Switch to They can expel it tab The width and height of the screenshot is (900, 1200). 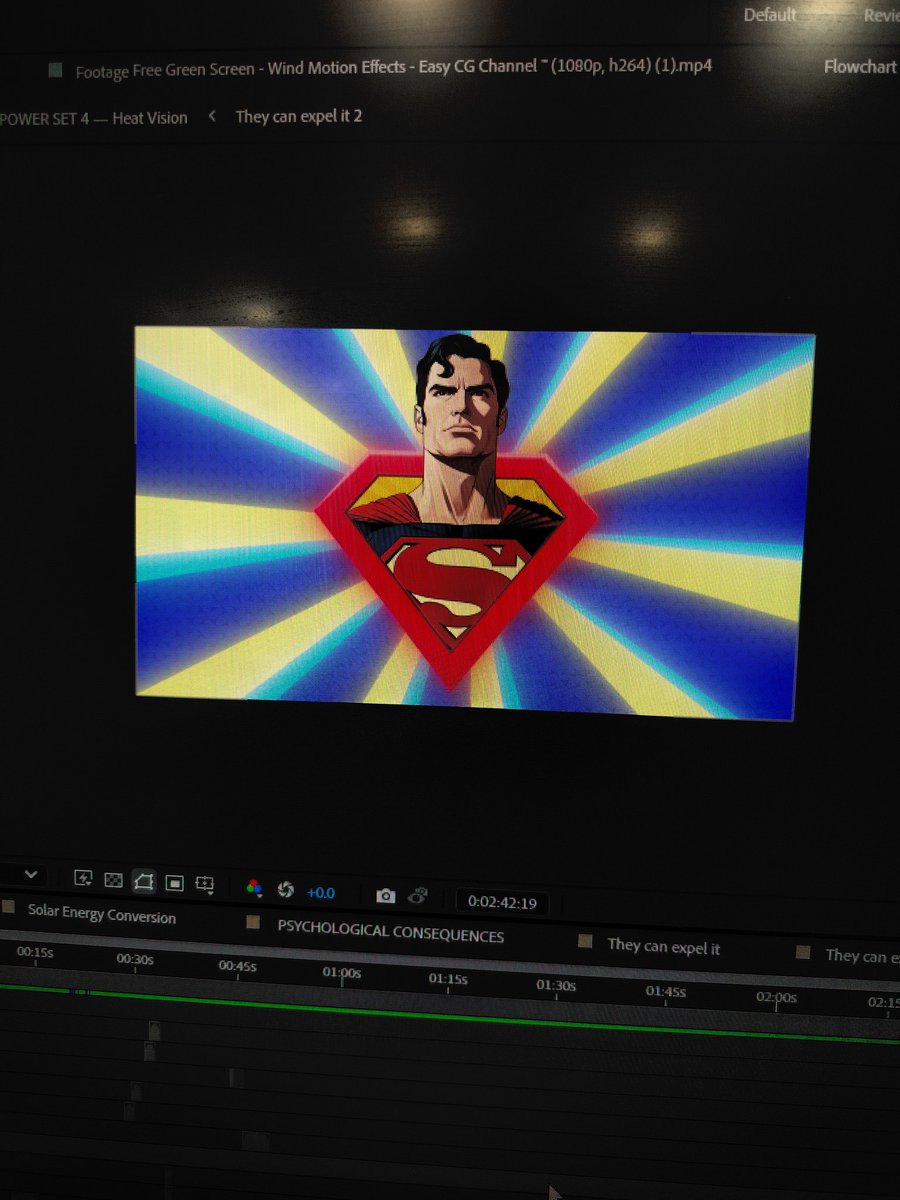click(x=663, y=946)
